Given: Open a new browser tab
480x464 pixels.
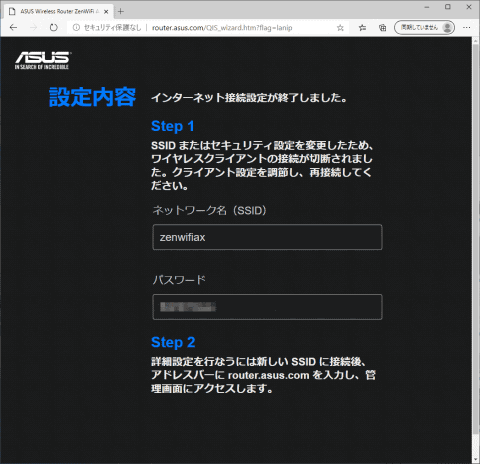Looking at the screenshot, I should pyautogui.click(x=121, y=12).
